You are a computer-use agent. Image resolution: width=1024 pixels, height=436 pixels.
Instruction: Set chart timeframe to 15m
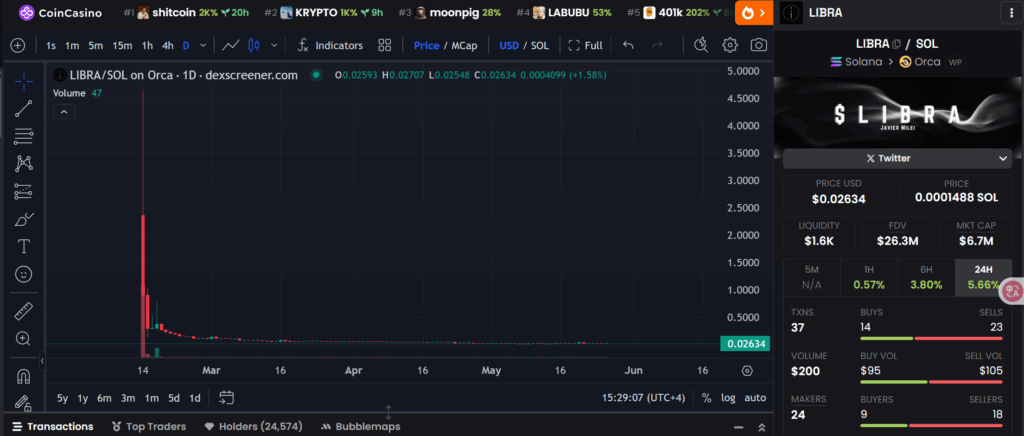coord(122,46)
